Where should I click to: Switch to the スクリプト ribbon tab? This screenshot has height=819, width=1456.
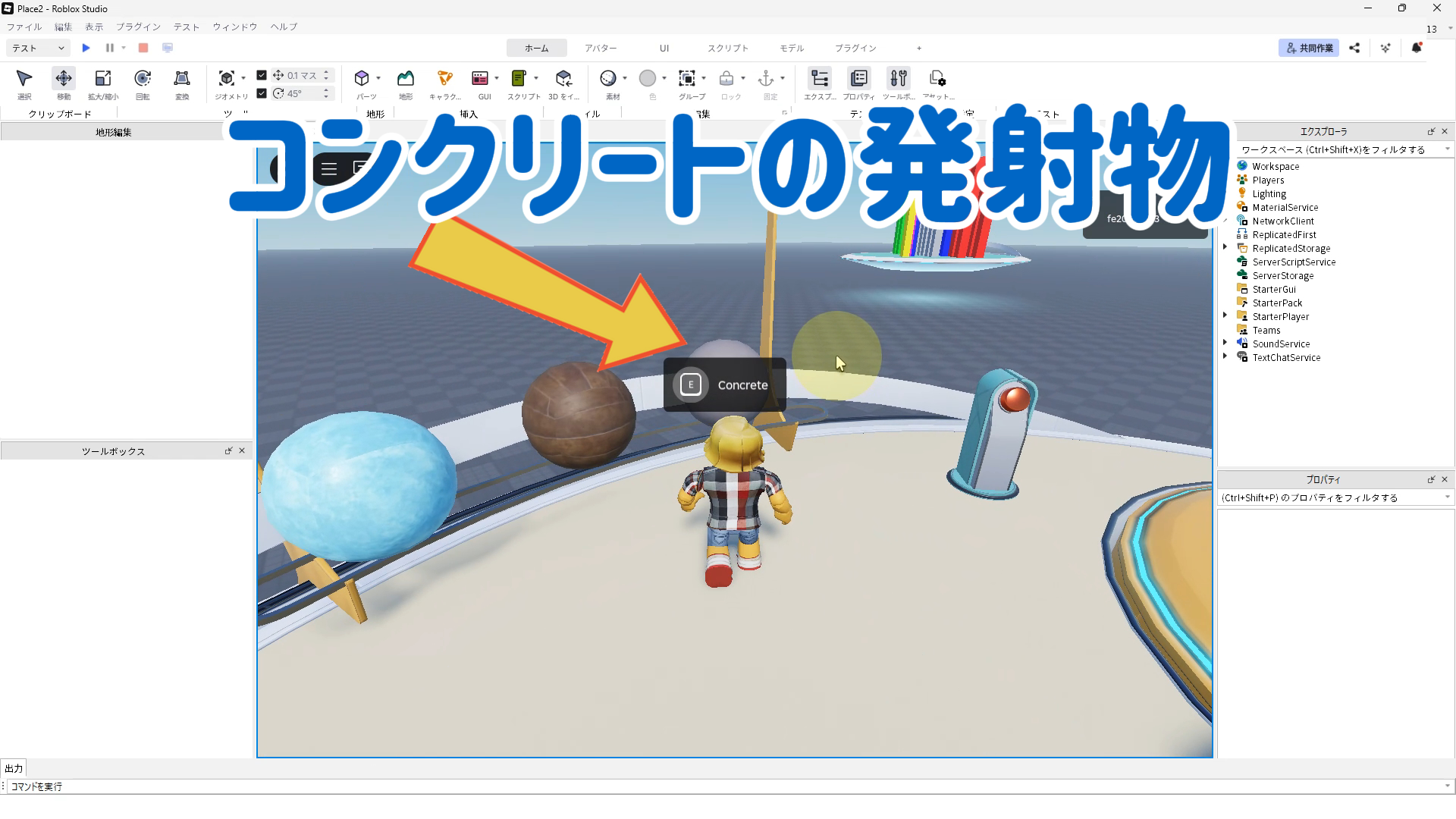click(x=727, y=48)
